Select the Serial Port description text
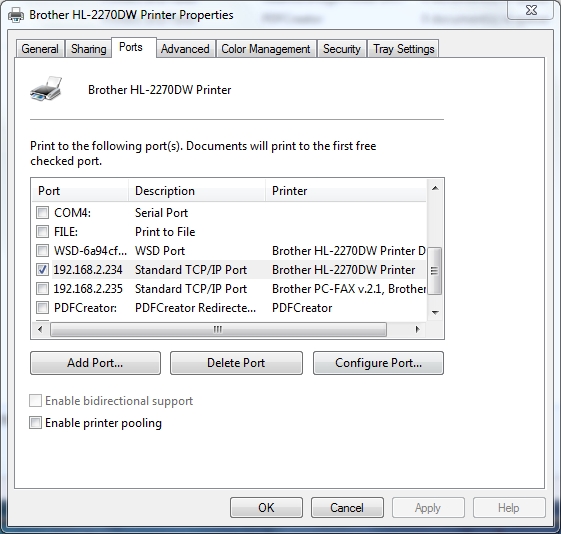The width and height of the screenshot is (561, 534). pos(161,213)
